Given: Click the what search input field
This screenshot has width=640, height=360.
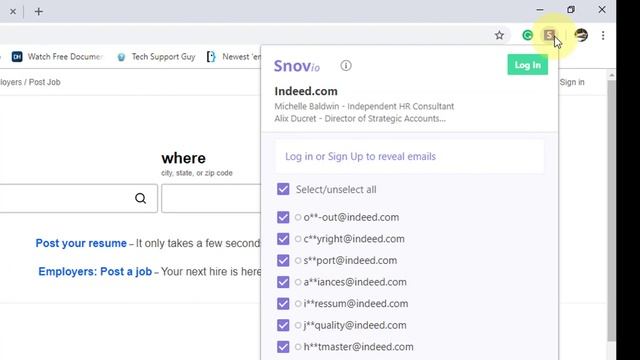Looking at the screenshot, I should (x=78, y=198).
